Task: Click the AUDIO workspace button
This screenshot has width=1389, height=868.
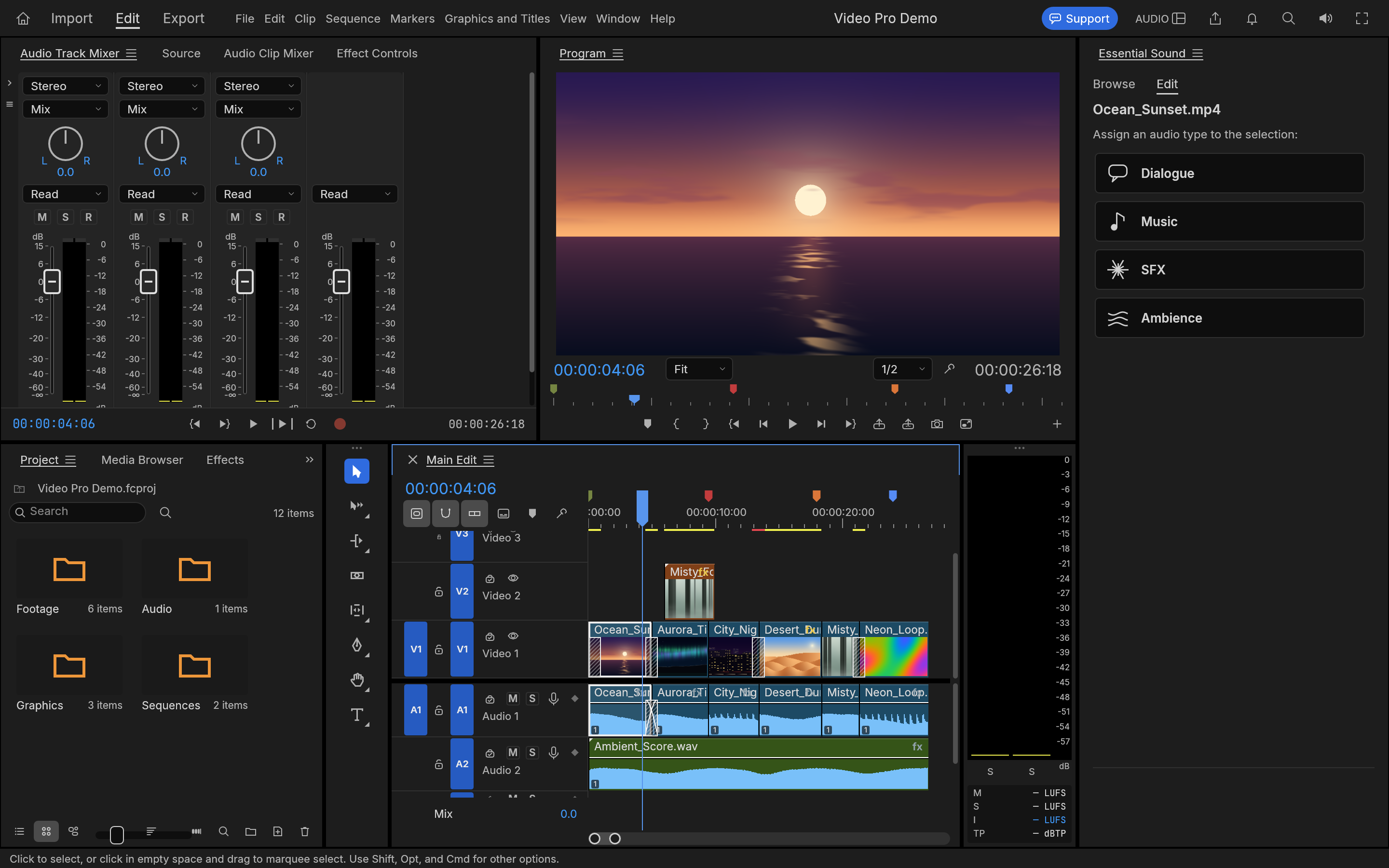Action: point(1160,18)
